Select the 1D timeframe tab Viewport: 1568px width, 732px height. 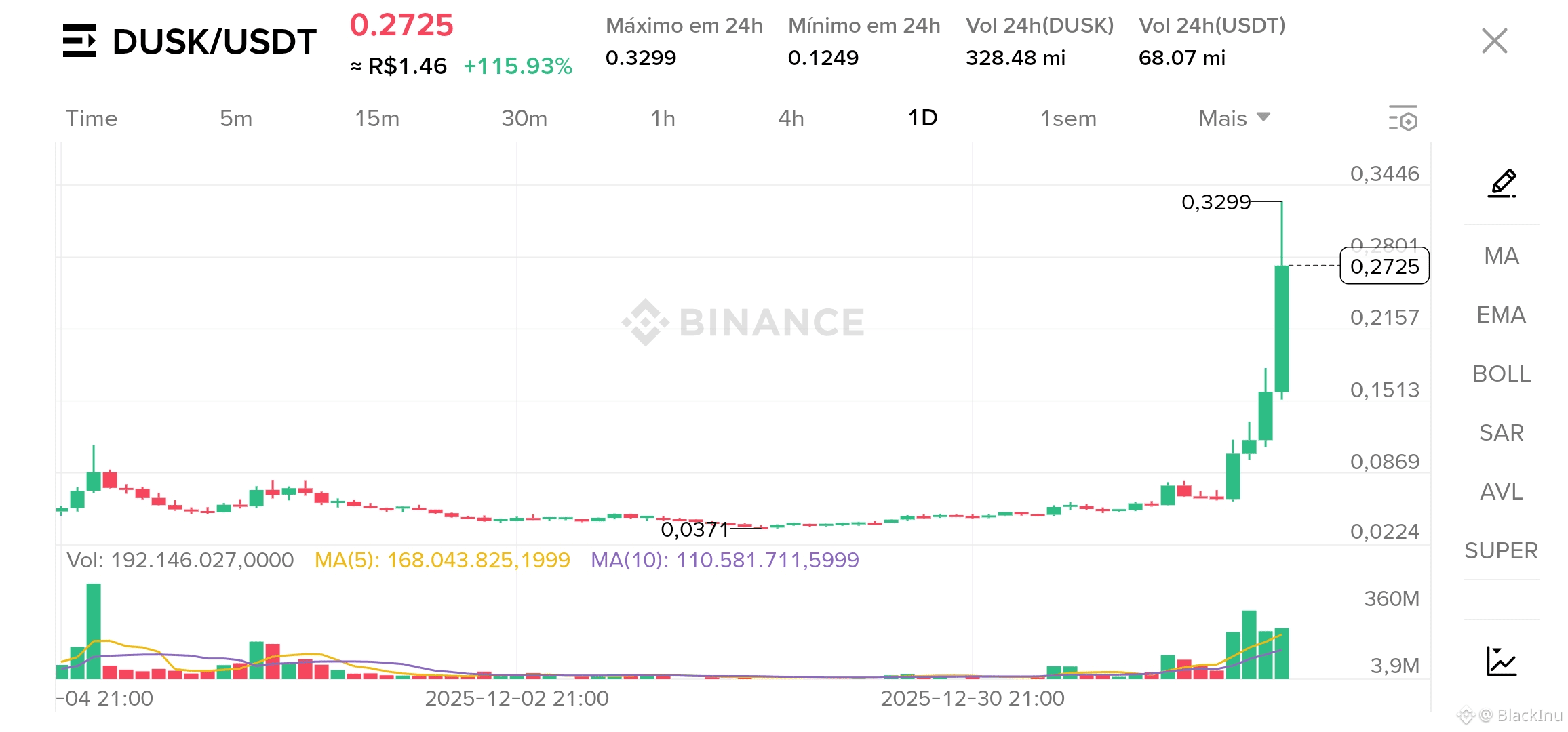point(922,119)
